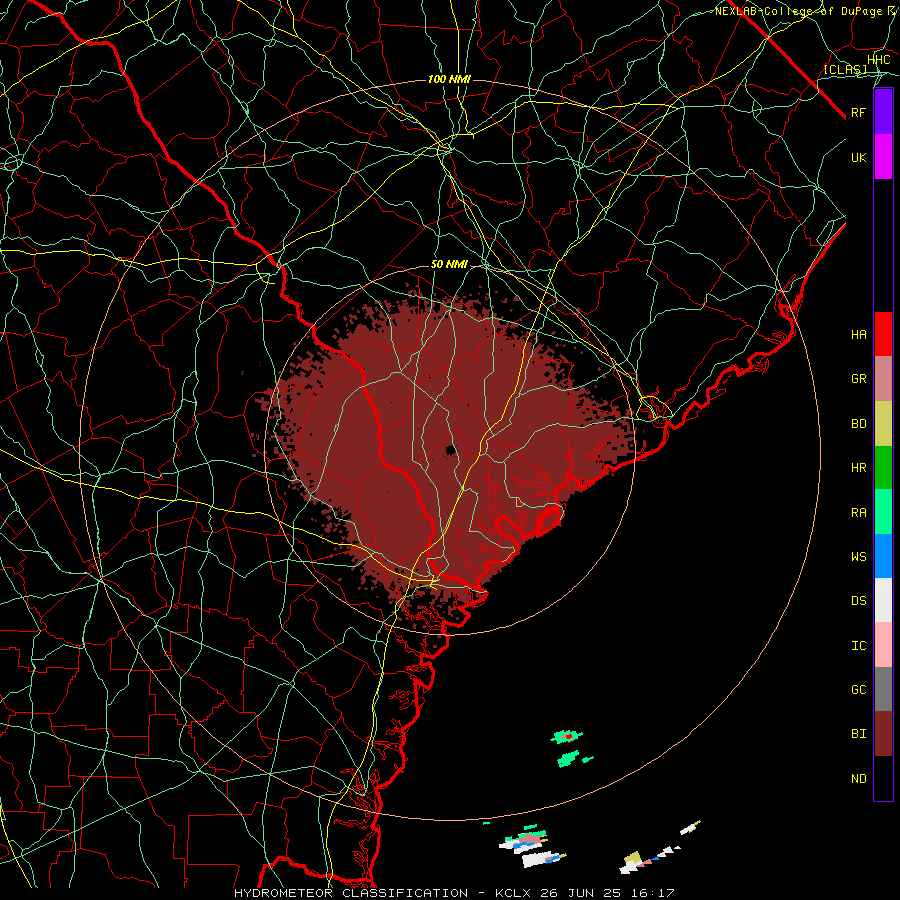Click the WS legend label
This screenshot has width=900, height=900.
pyautogui.click(x=858, y=557)
